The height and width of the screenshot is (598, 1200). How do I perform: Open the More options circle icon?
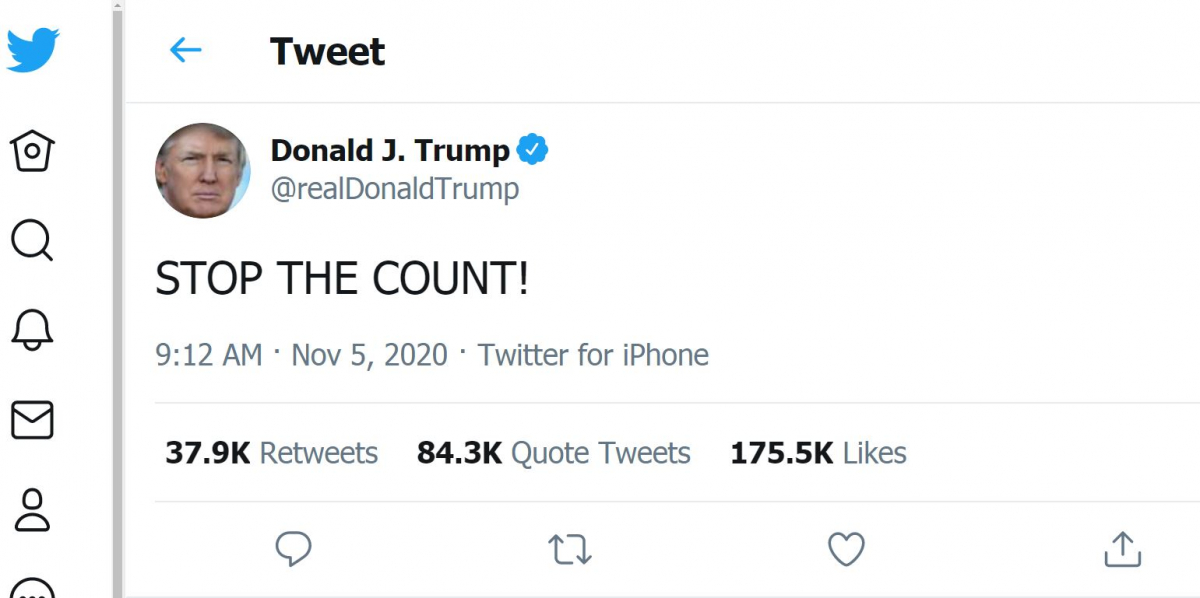32,588
